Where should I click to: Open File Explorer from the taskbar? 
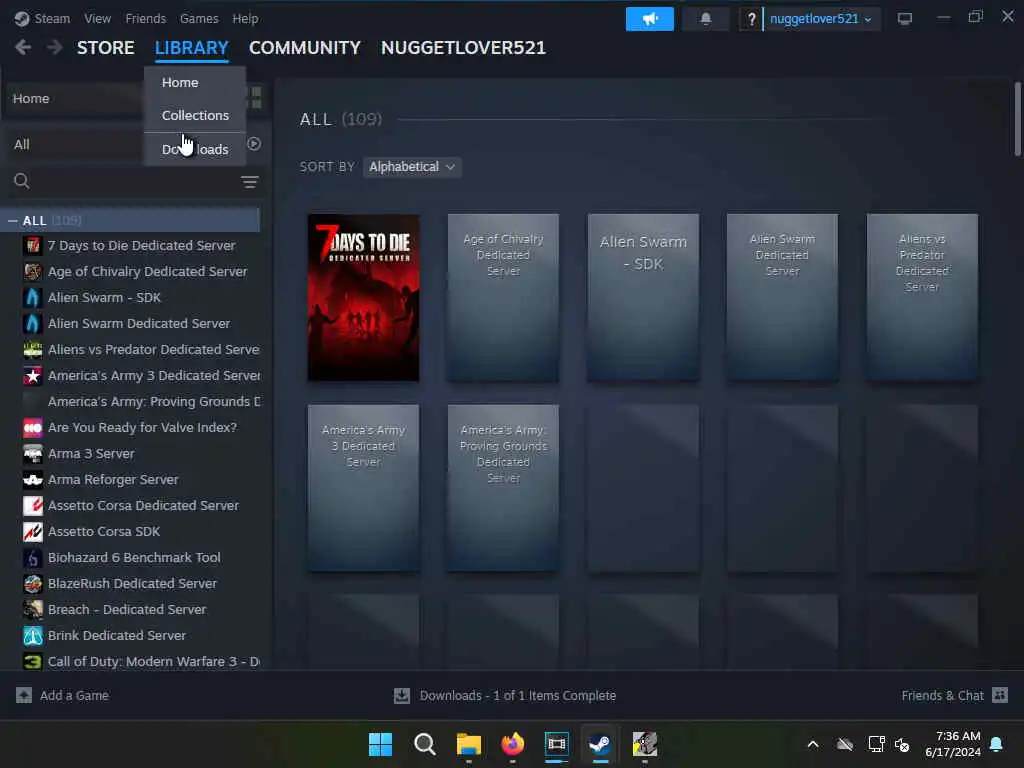click(x=468, y=744)
